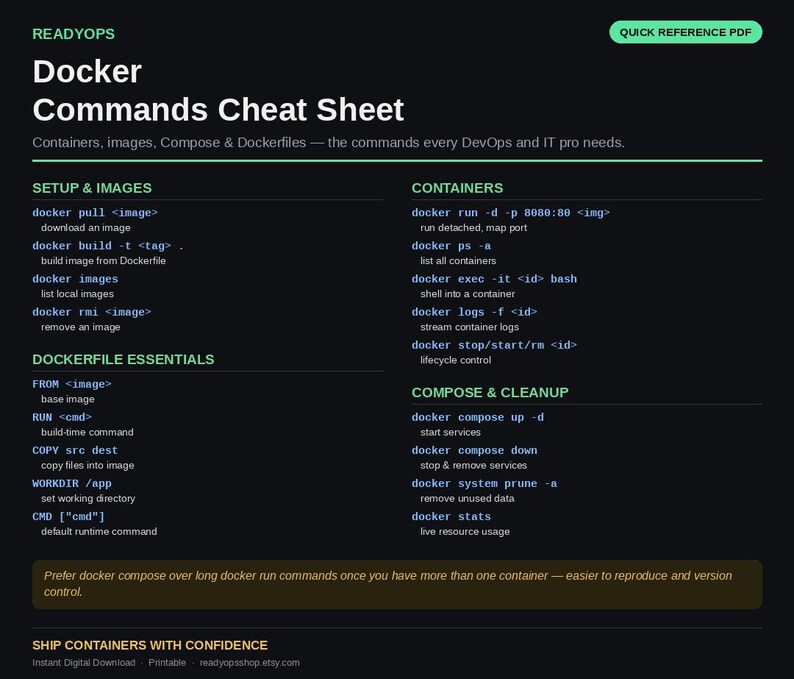
Task: Click the 'CMD ["cmd"]' instruction
Action: coord(68,517)
